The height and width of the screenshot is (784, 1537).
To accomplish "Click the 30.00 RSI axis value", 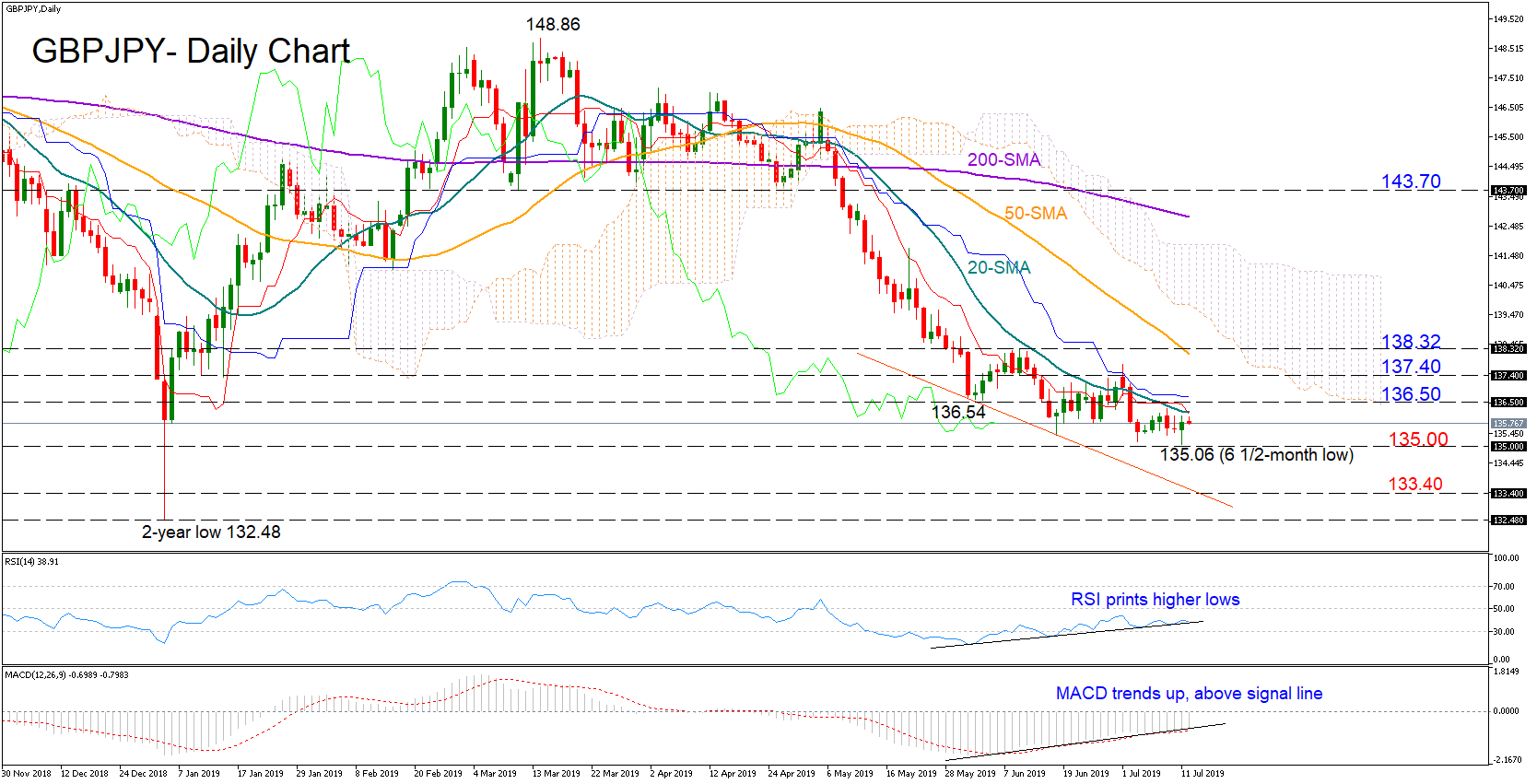I will [1504, 631].
